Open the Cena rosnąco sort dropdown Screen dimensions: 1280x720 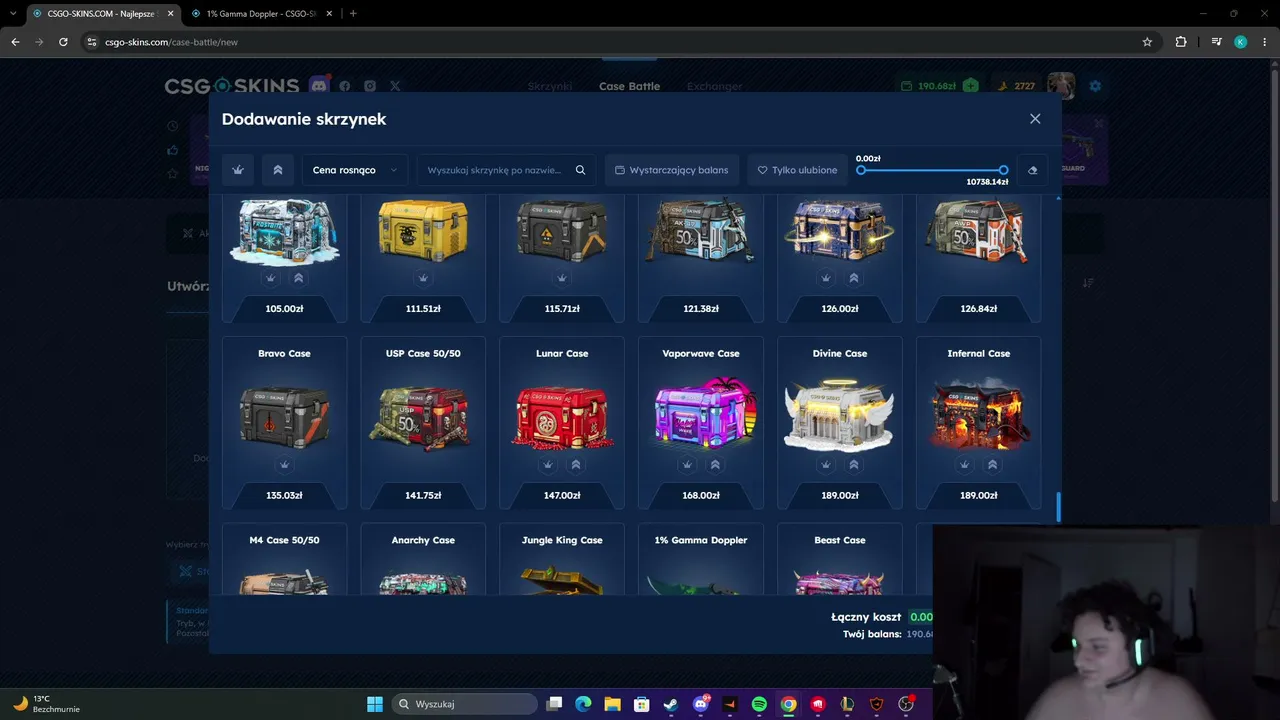[355, 170]
